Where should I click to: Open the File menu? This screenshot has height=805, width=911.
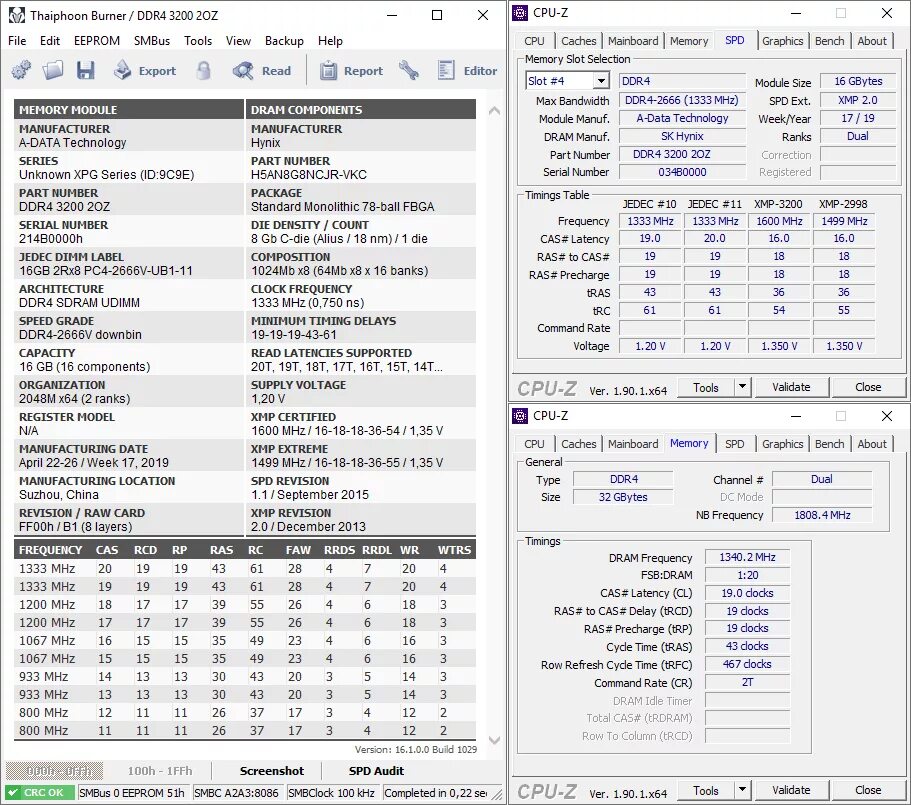point(17,41)
